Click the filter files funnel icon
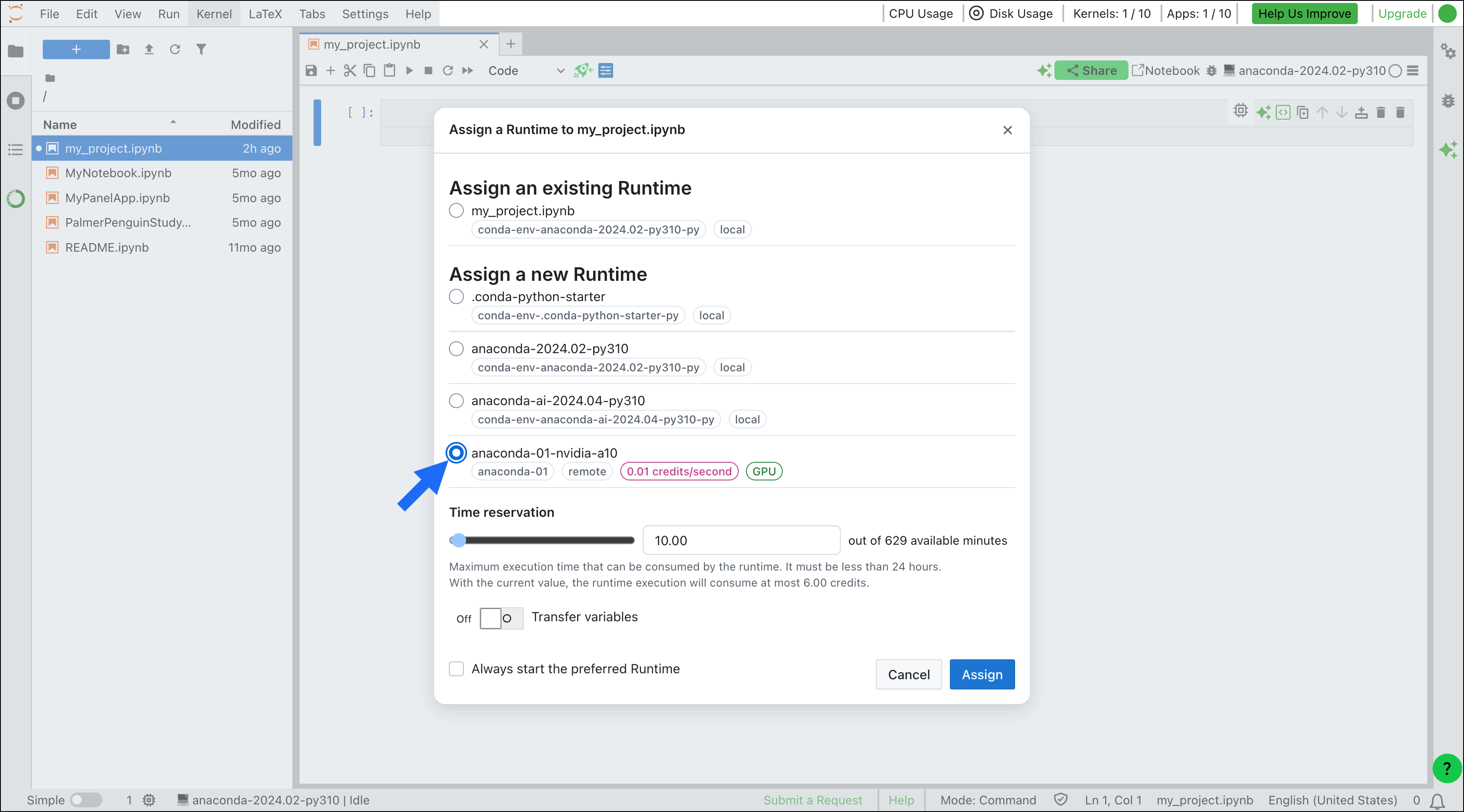Viewport: 1464px width, 812px height. 201,49
